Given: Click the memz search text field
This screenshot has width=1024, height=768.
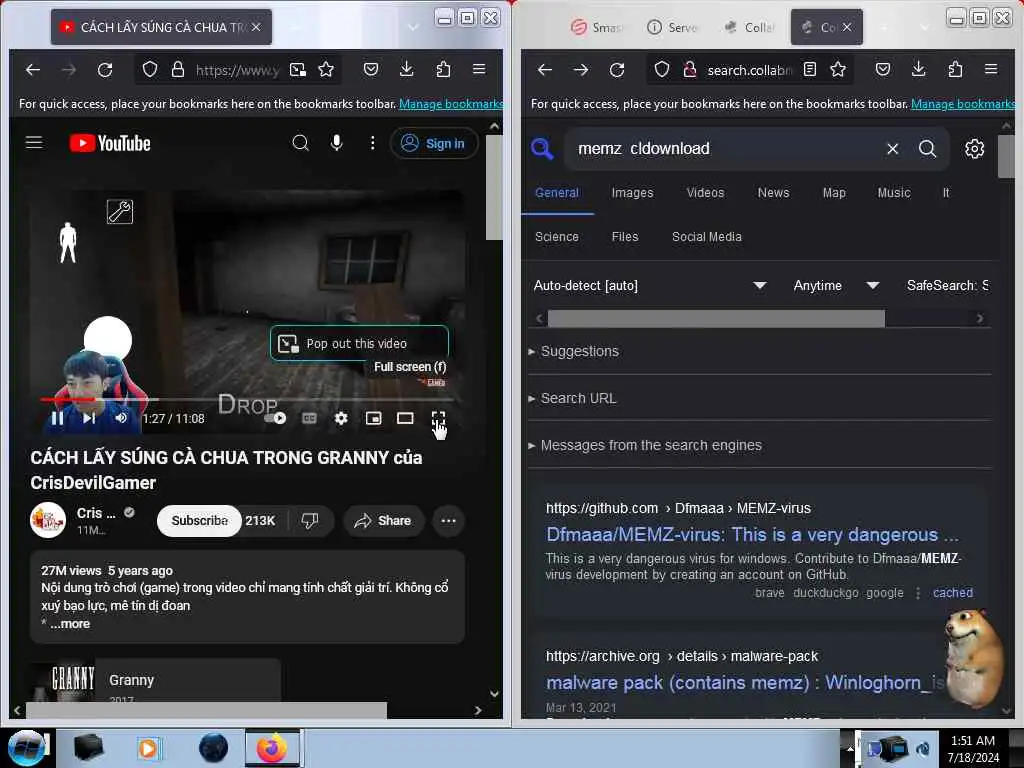Looking at the screenshot, I should 725,149.
